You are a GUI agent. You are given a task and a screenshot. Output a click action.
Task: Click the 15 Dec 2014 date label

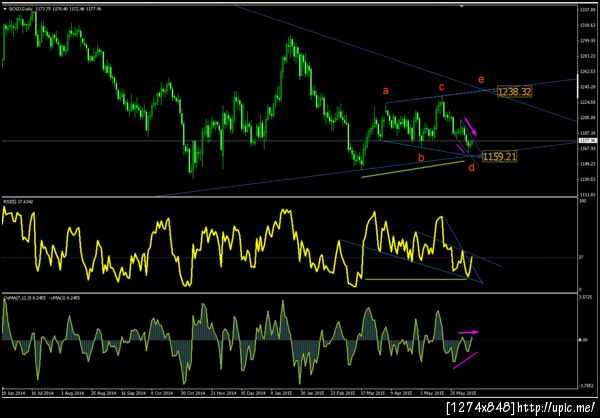coord(253,393)
